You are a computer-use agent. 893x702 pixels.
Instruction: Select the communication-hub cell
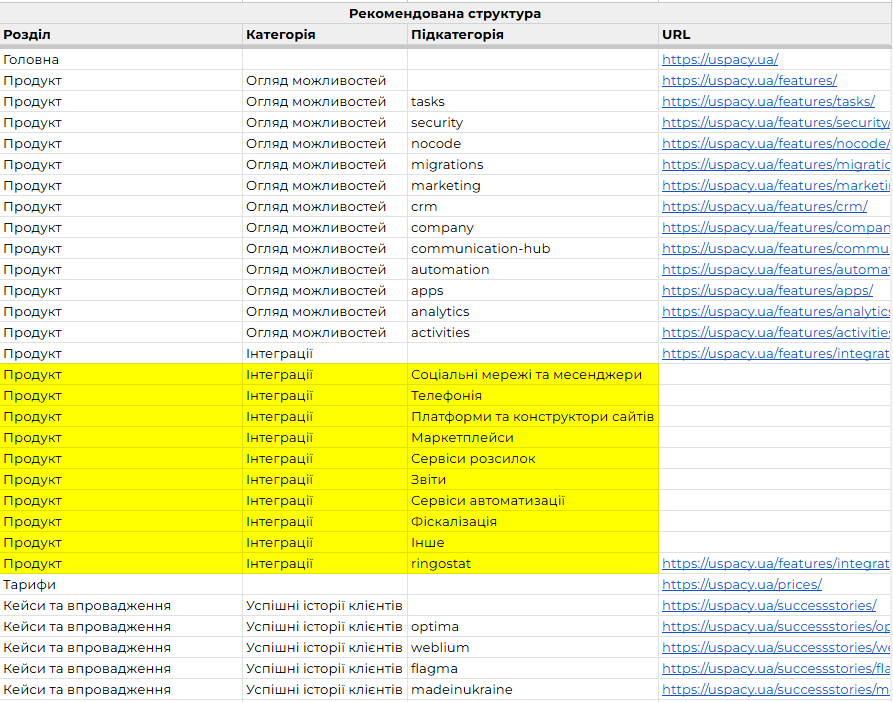(x=532, y=249)
